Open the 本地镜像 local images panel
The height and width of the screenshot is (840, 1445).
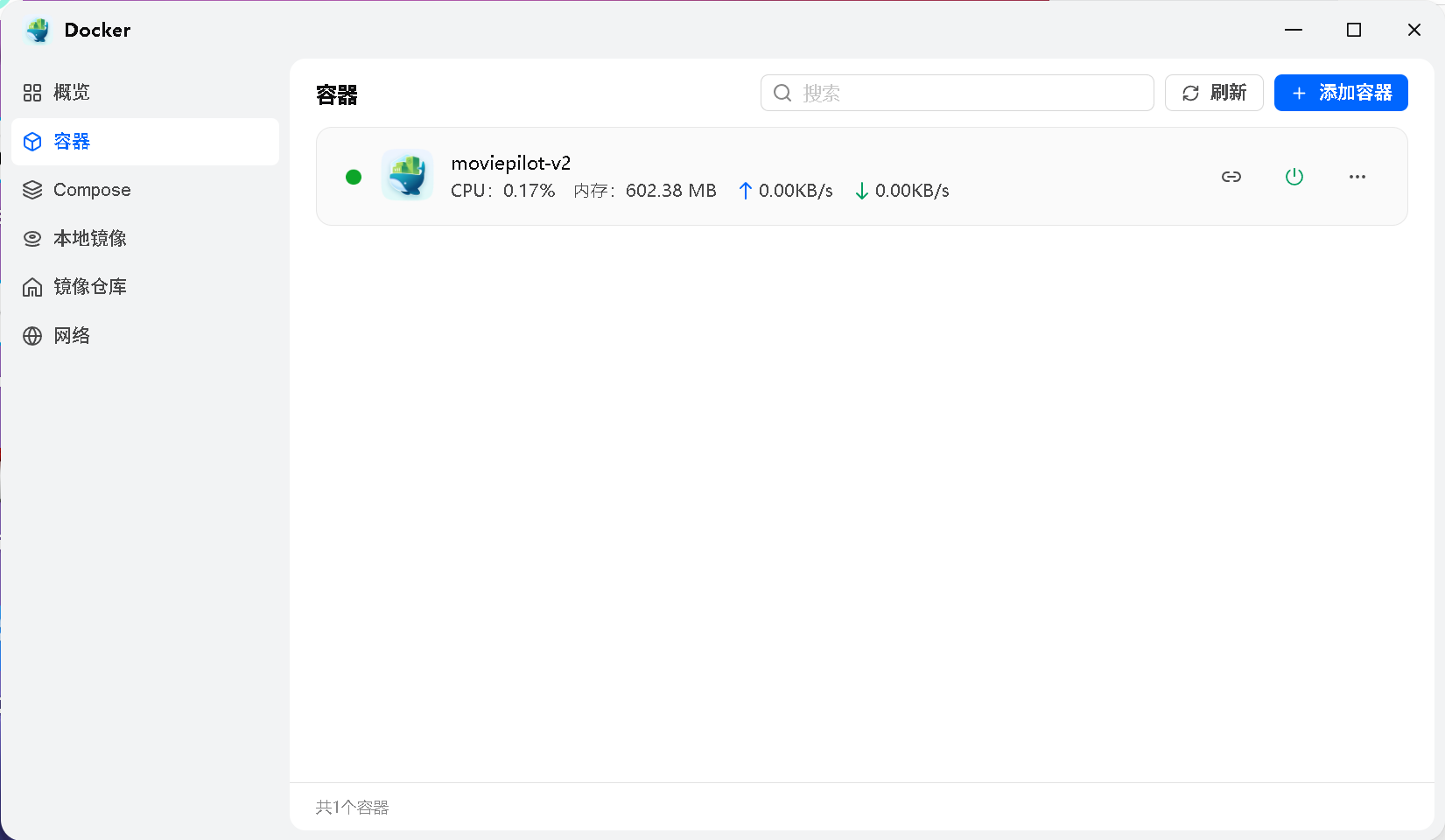[90, 237]
